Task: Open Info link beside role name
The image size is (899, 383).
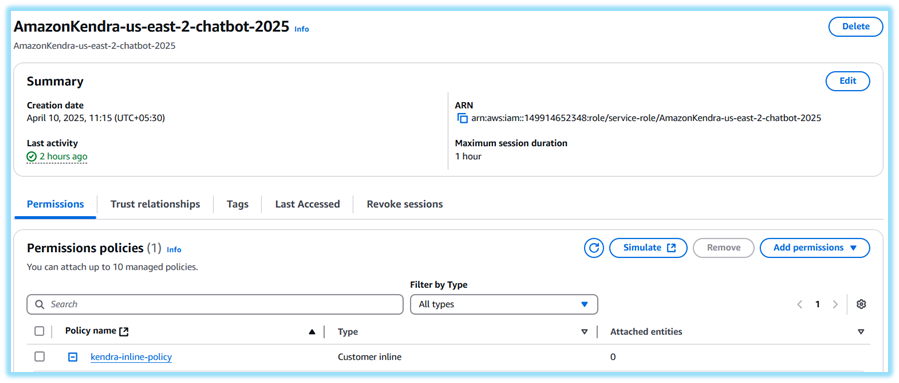Action: (302, 29)
